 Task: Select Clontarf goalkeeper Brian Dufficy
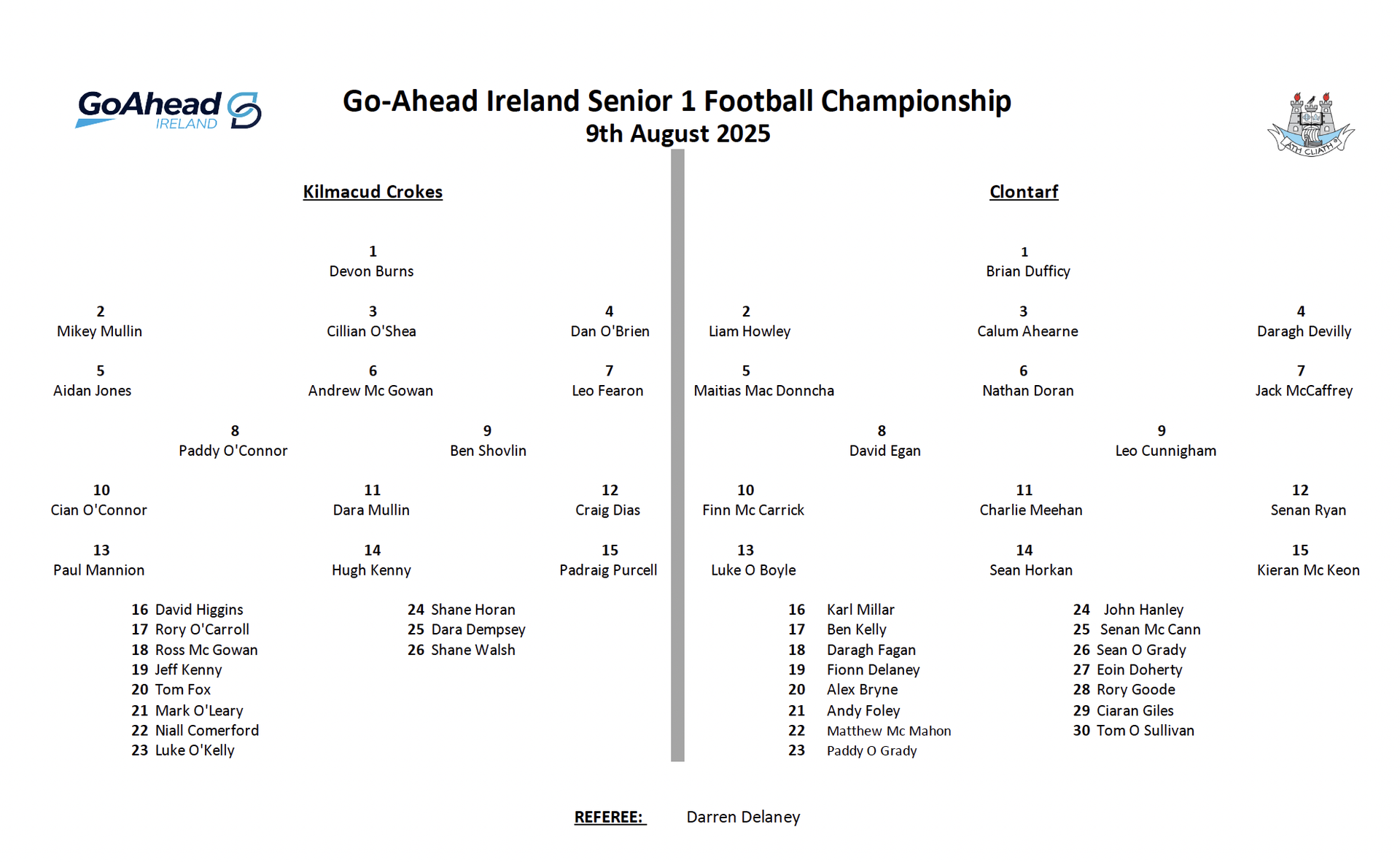(x=1028, y=271)
